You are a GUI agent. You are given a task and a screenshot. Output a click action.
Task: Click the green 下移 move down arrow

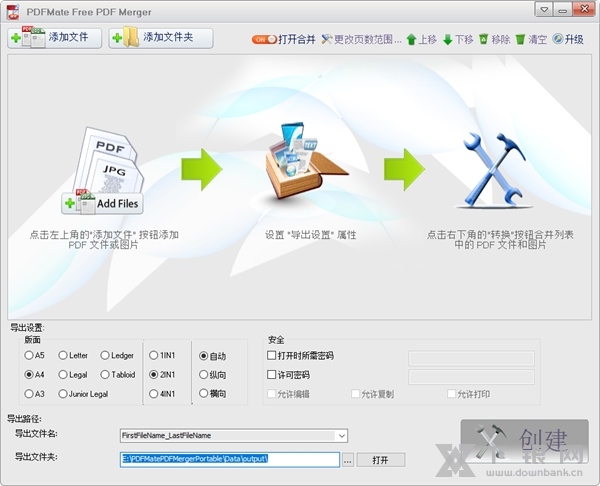point(447,39)
